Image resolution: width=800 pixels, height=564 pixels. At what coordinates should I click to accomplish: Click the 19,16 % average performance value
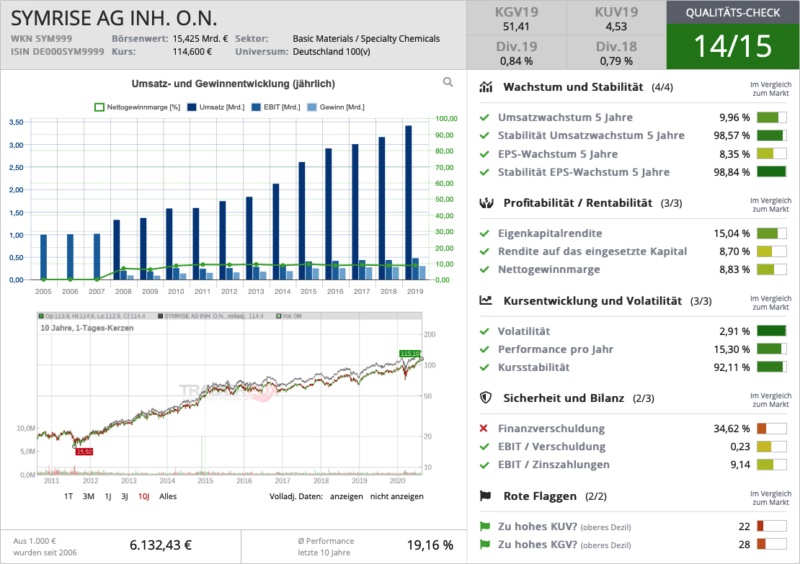tap(430, 545)
